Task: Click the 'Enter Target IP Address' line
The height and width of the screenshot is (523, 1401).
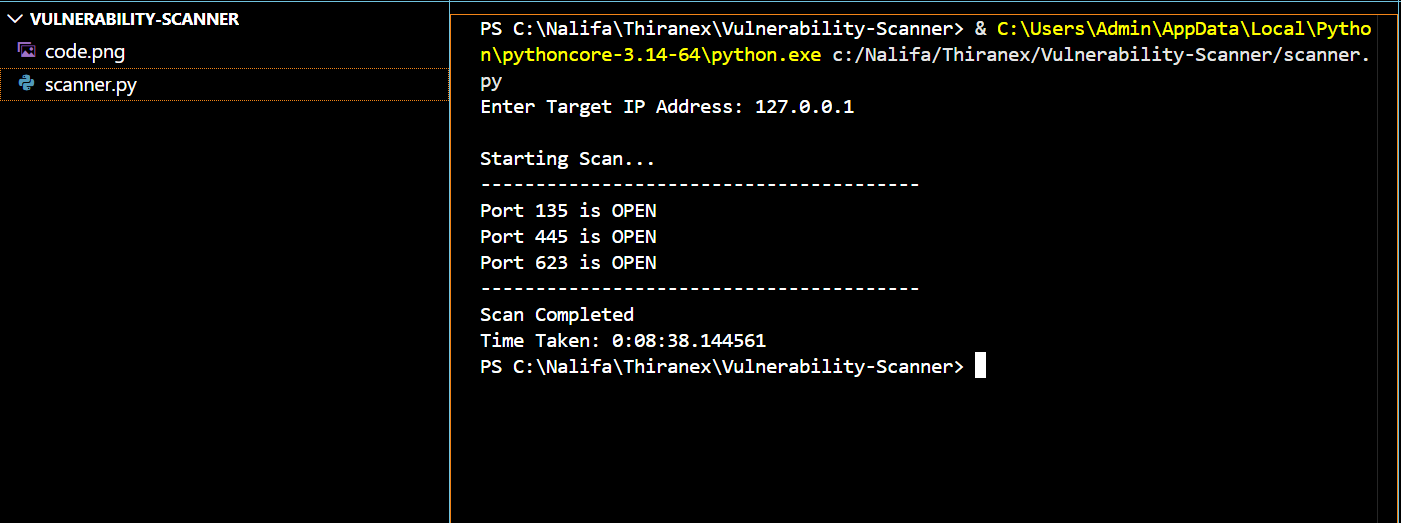Action: pos(667,107)
